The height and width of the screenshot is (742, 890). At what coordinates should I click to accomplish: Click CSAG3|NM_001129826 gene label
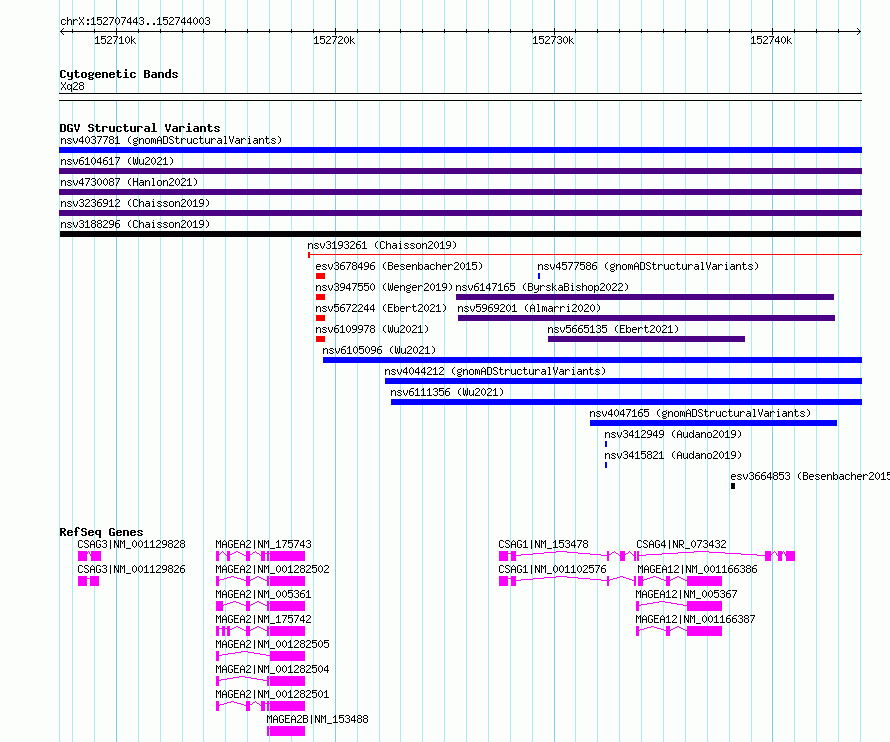[x=131, y=569]
